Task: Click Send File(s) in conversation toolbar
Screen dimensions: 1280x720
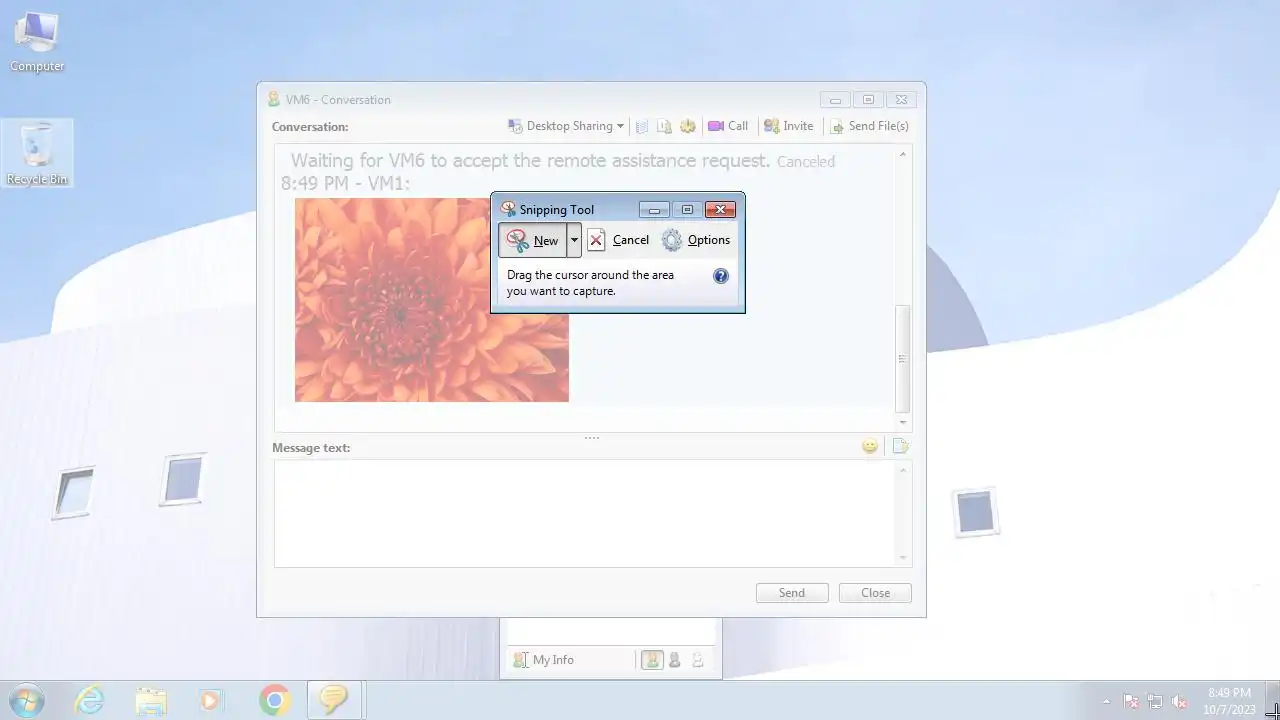Action: click(x=869, y=126)
